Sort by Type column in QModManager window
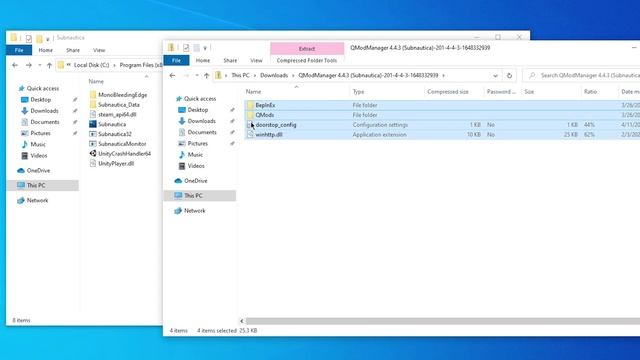The width and height of the screenshot is (640, 360). pos(358,92)
